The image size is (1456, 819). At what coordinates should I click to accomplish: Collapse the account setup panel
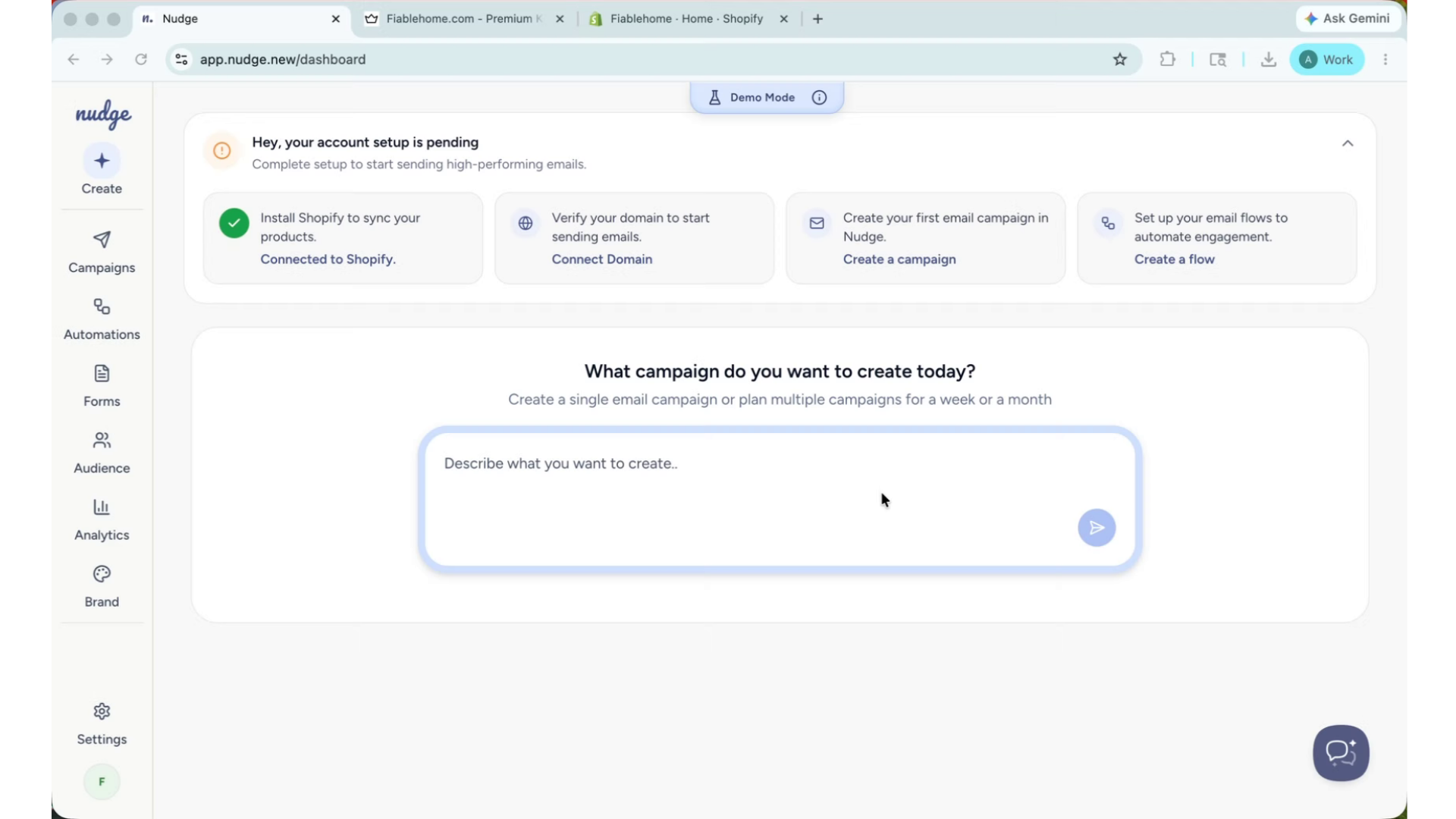pyautogui.click(x=1348, y=143)
